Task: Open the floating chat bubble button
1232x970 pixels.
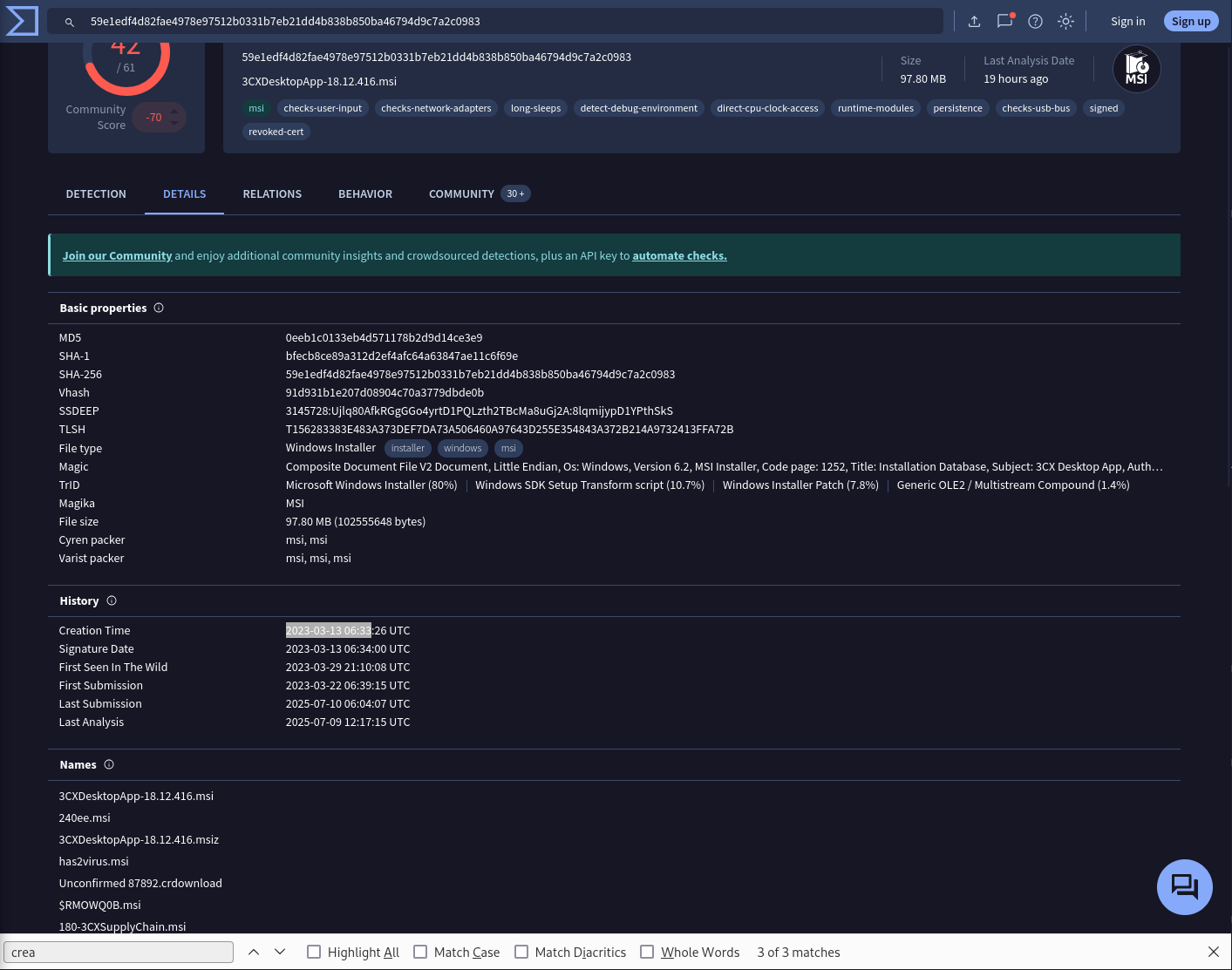Action: (x=1185, y=887)
